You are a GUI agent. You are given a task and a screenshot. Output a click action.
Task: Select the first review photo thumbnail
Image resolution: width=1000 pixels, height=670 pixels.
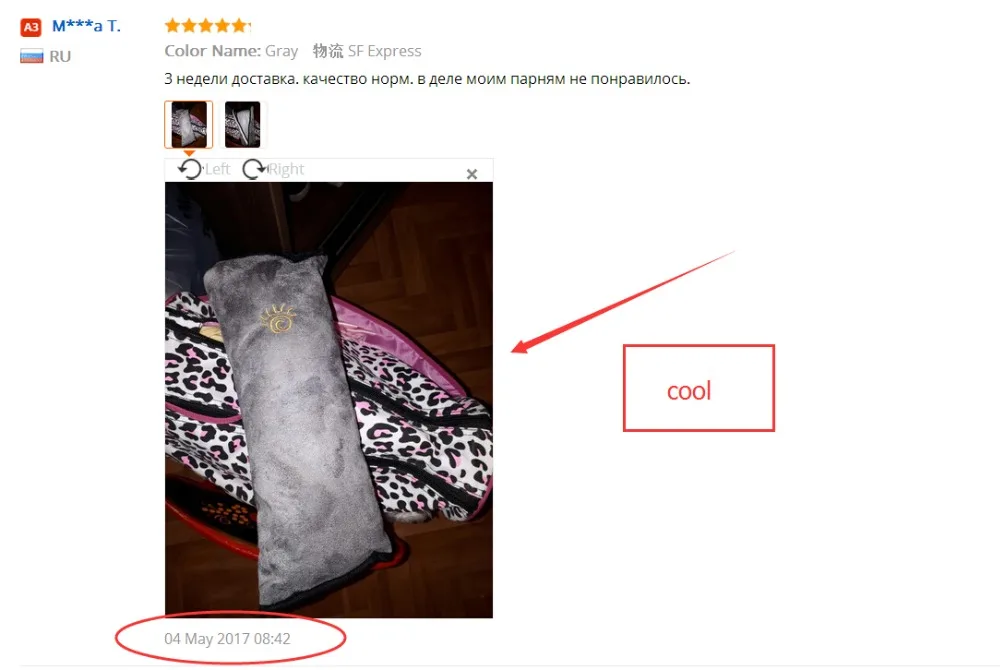[189, 124]
